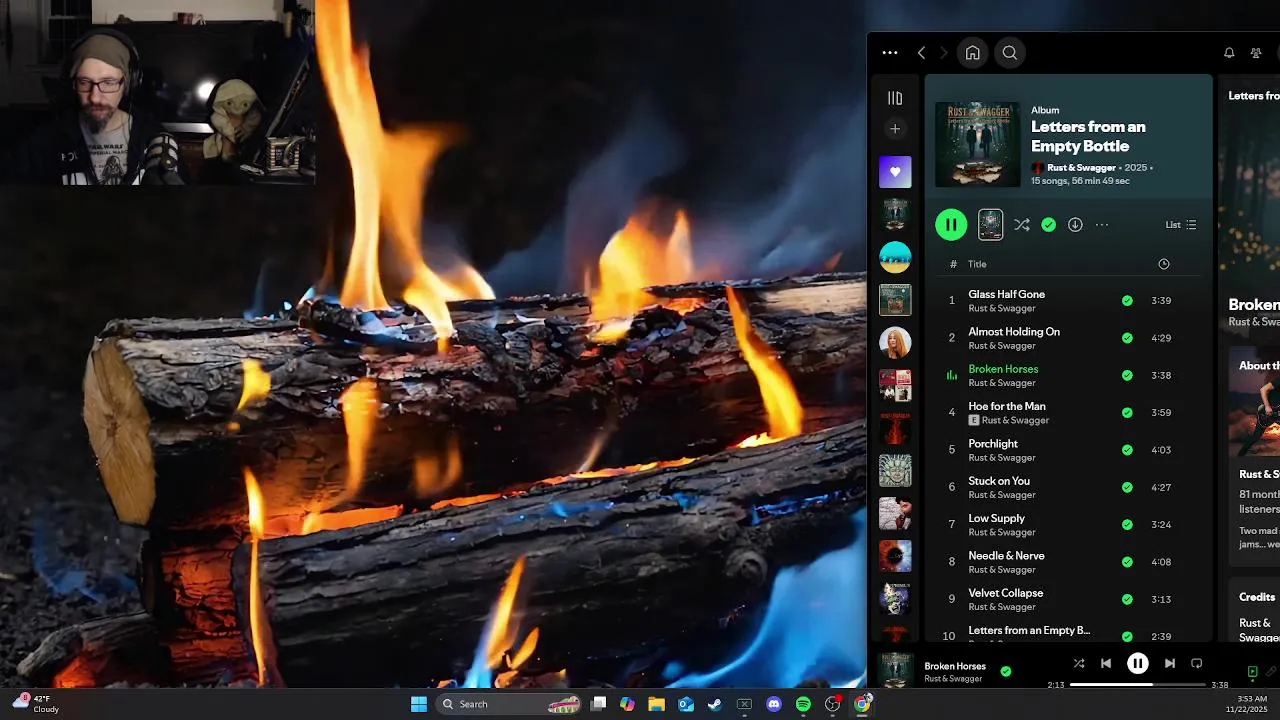
Task: Click the album cover art in header
Action: coord(977,144)
